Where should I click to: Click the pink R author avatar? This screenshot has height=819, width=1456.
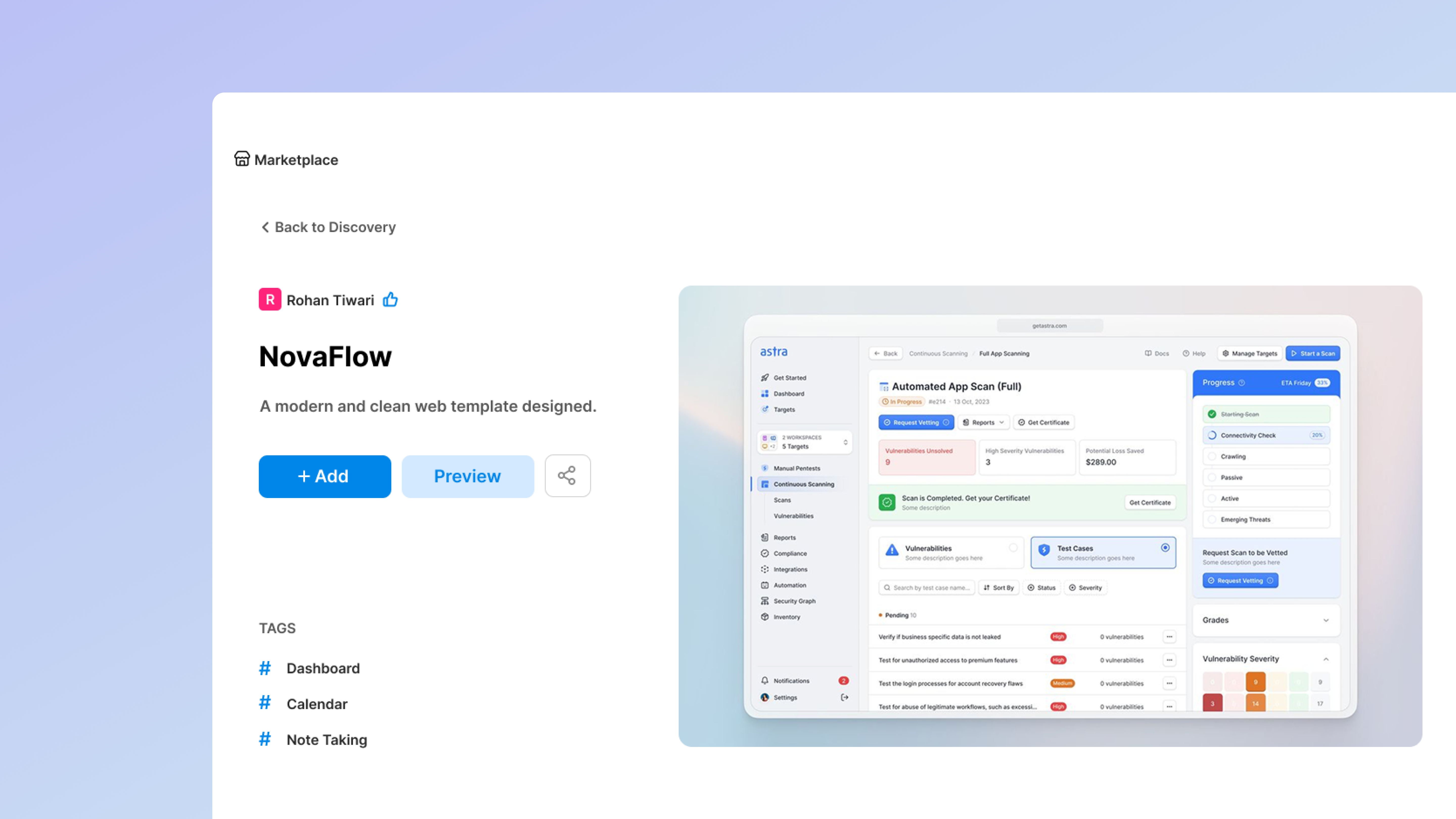[270, 300]
